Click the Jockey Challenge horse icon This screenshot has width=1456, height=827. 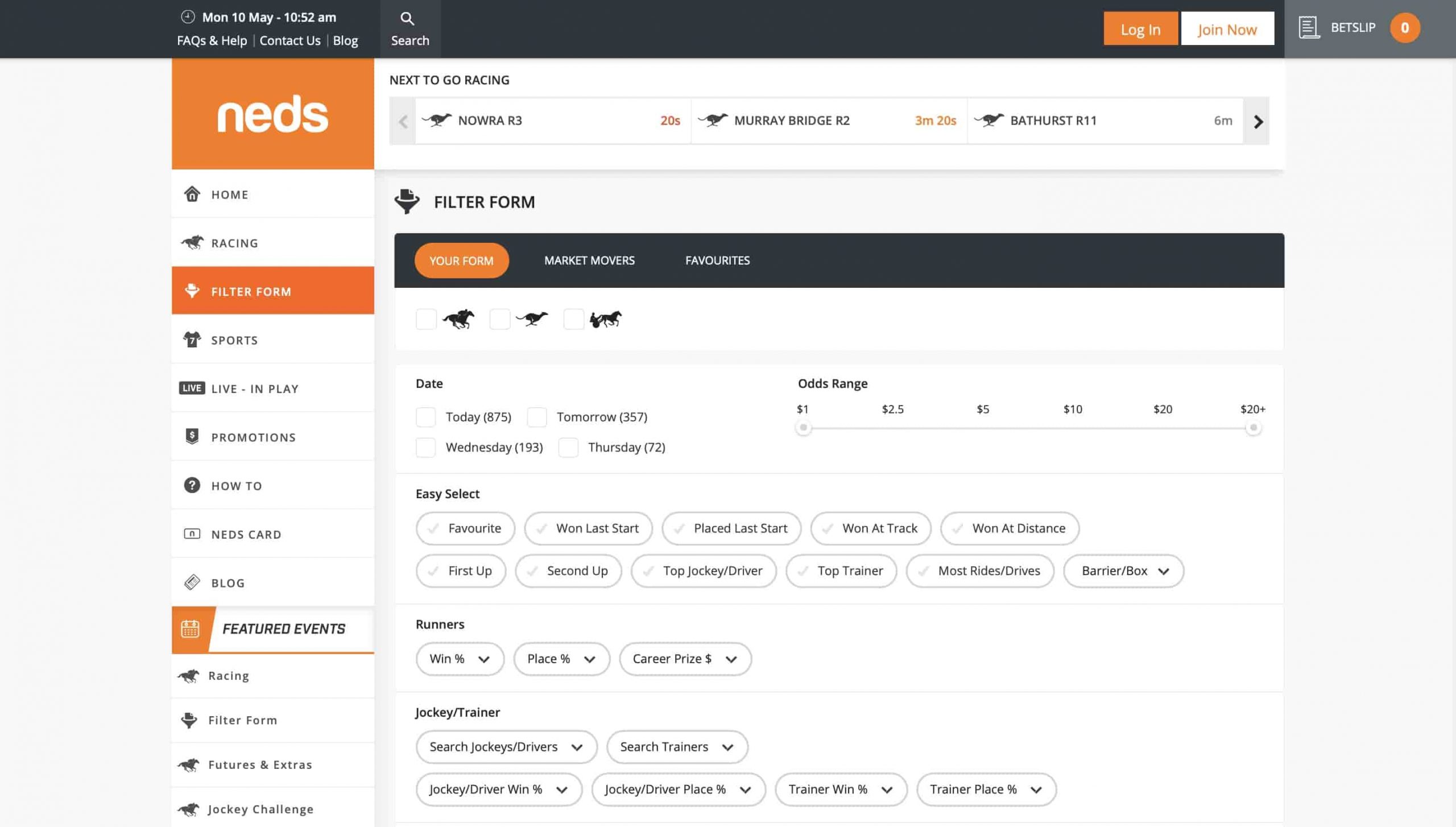[188, 809]
